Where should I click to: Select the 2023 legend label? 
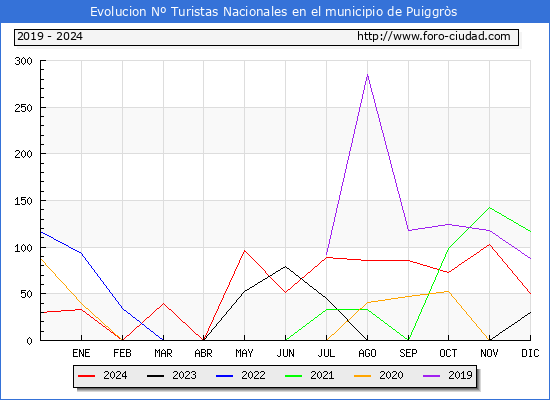[x=184, y=375]
